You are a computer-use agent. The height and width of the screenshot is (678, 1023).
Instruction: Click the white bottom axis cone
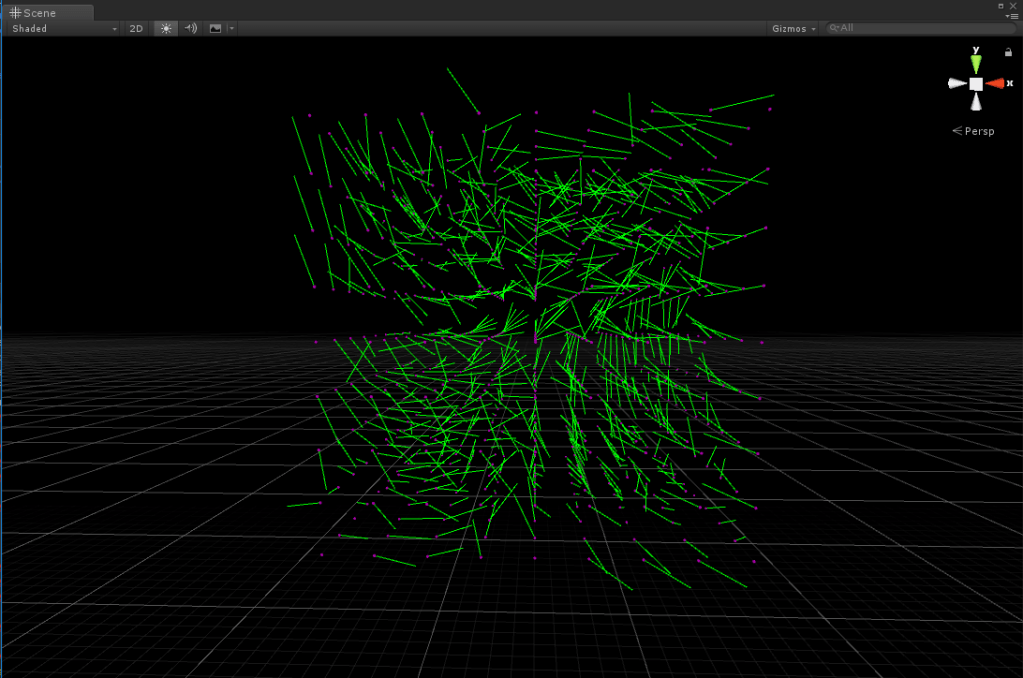976,102
